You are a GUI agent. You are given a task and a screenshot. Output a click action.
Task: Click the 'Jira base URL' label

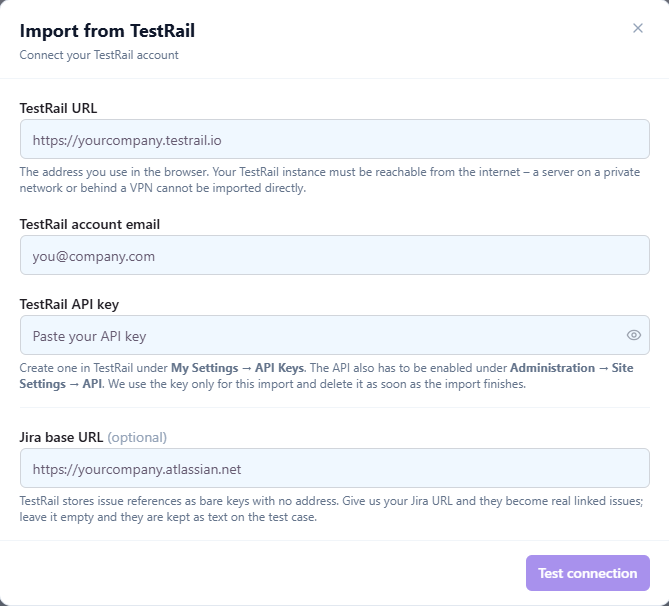(61, 437)
